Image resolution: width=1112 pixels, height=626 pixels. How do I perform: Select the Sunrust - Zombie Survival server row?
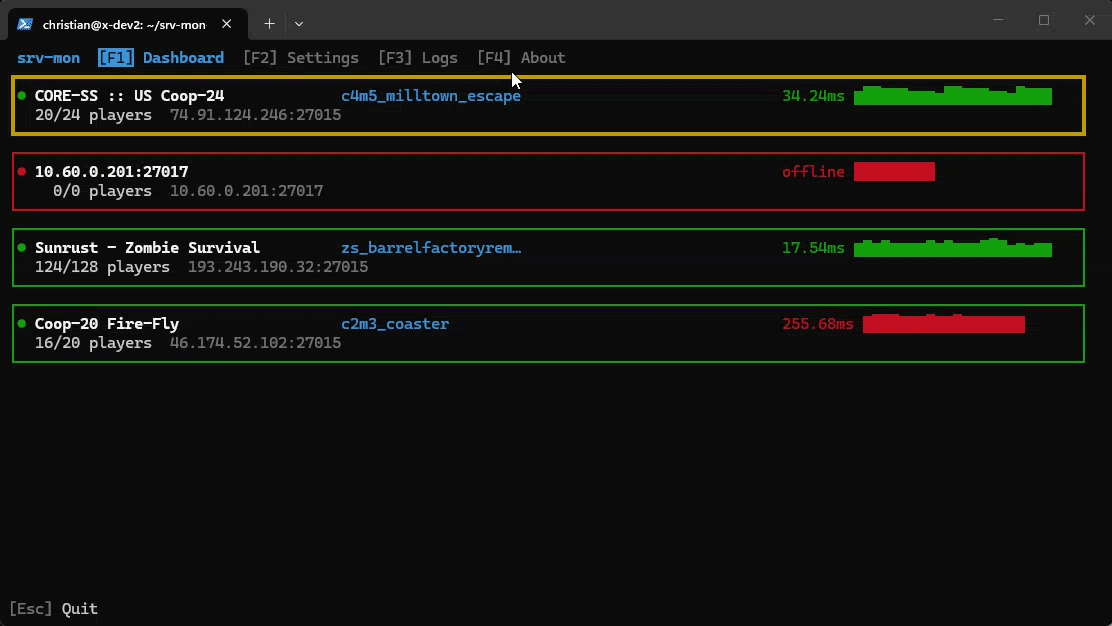pyautogui.click(x=548, y=257)
